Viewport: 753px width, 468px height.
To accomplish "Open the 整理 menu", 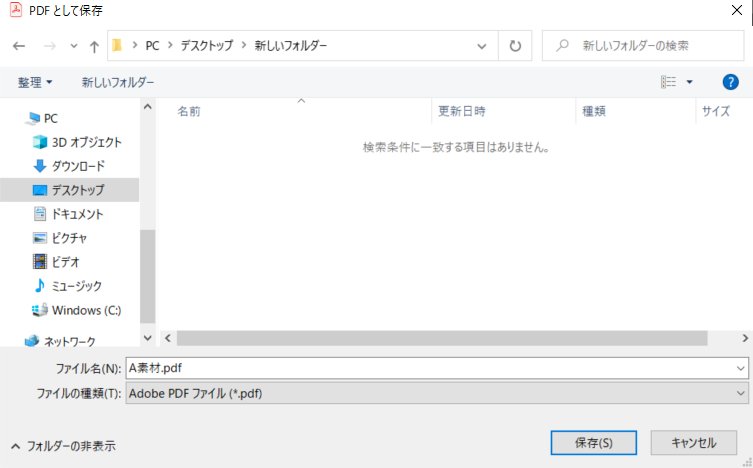I will [35, 82].
